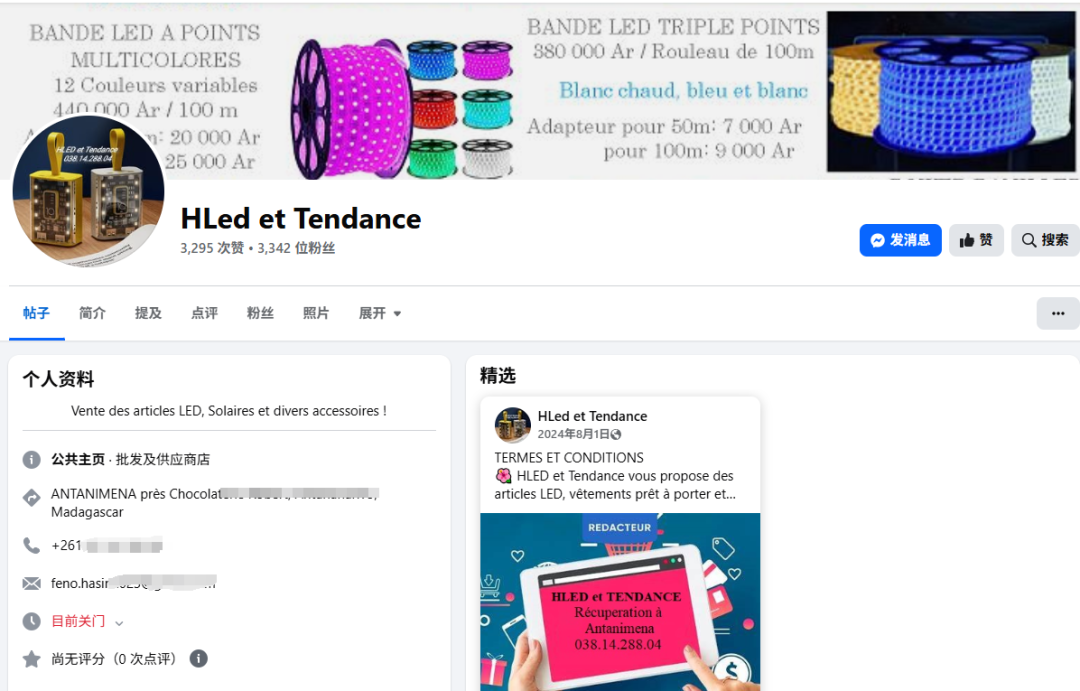Click the 2024年8月1日 post date link
Image resolution: width=1080 pixels, height=691 pixels.
tap(573, 434)
